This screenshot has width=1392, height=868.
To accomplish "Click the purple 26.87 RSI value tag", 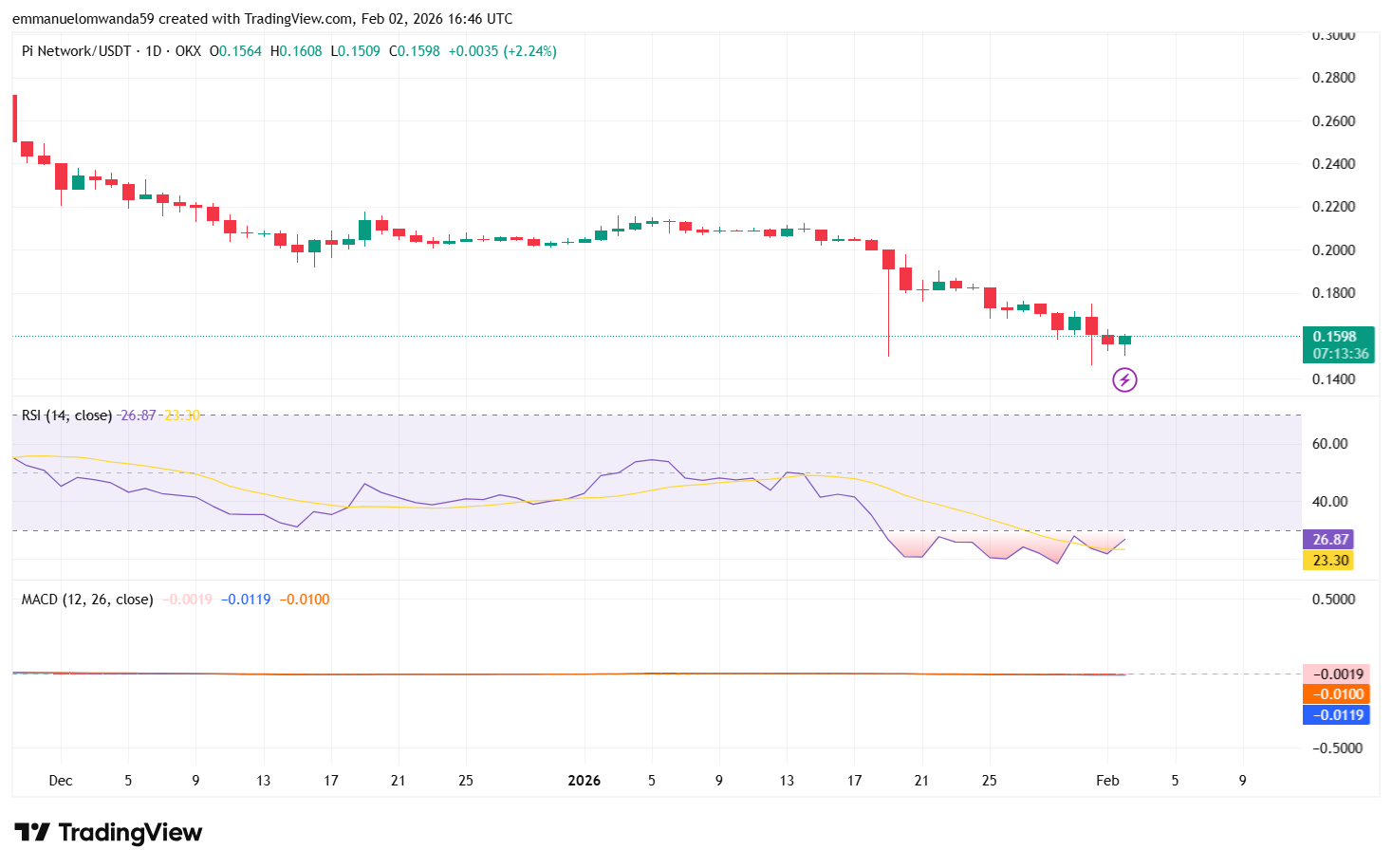I will coord(1329,539).
